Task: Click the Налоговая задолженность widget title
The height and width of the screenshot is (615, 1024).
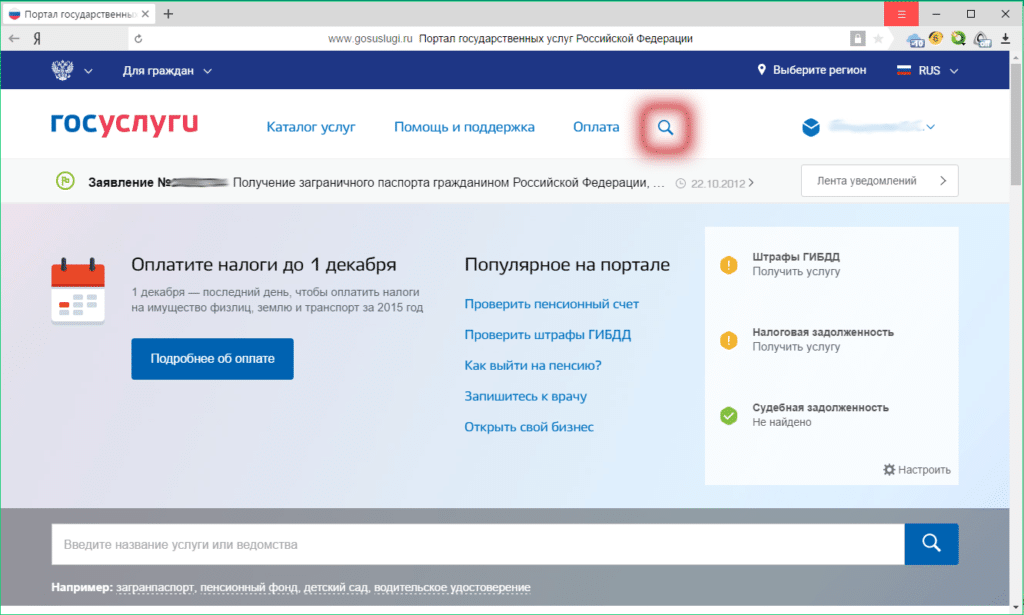Action: [x=823, y=332]
